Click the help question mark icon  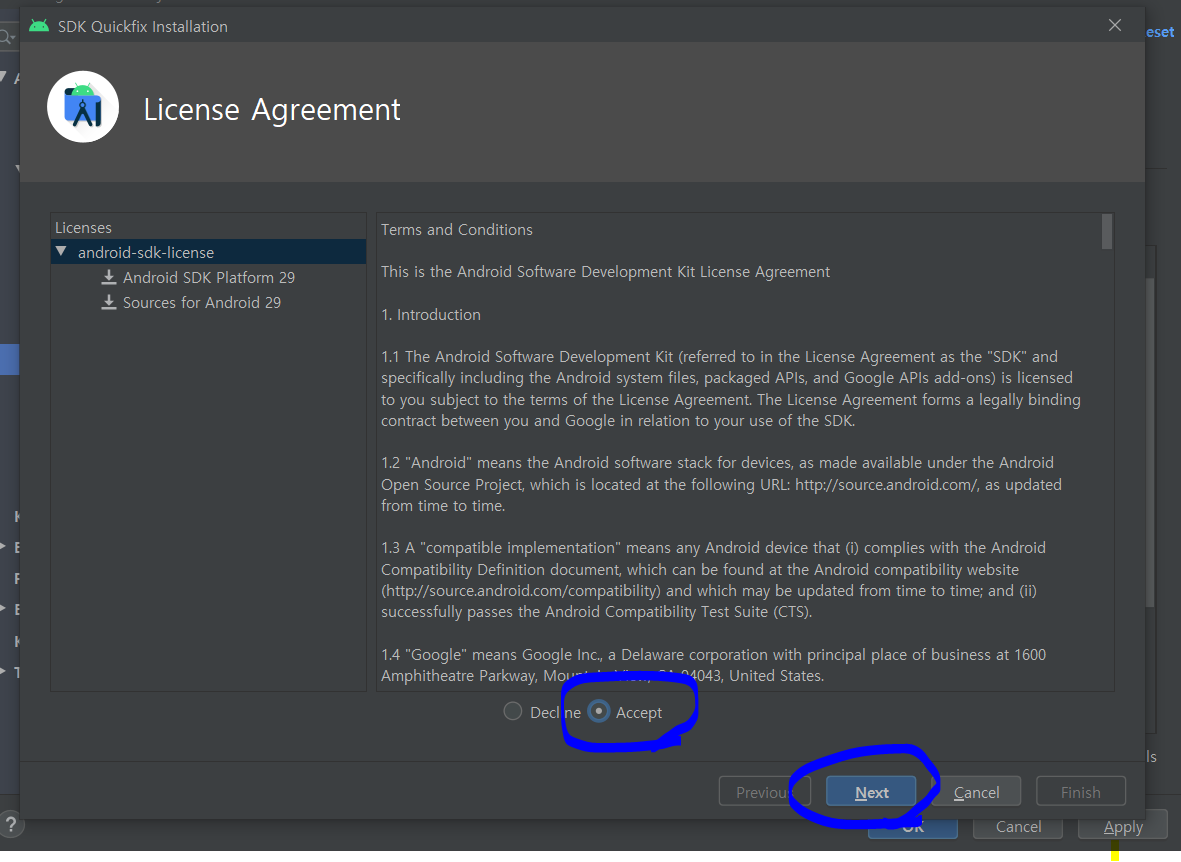pyautogui.click(x=11, y=824)
